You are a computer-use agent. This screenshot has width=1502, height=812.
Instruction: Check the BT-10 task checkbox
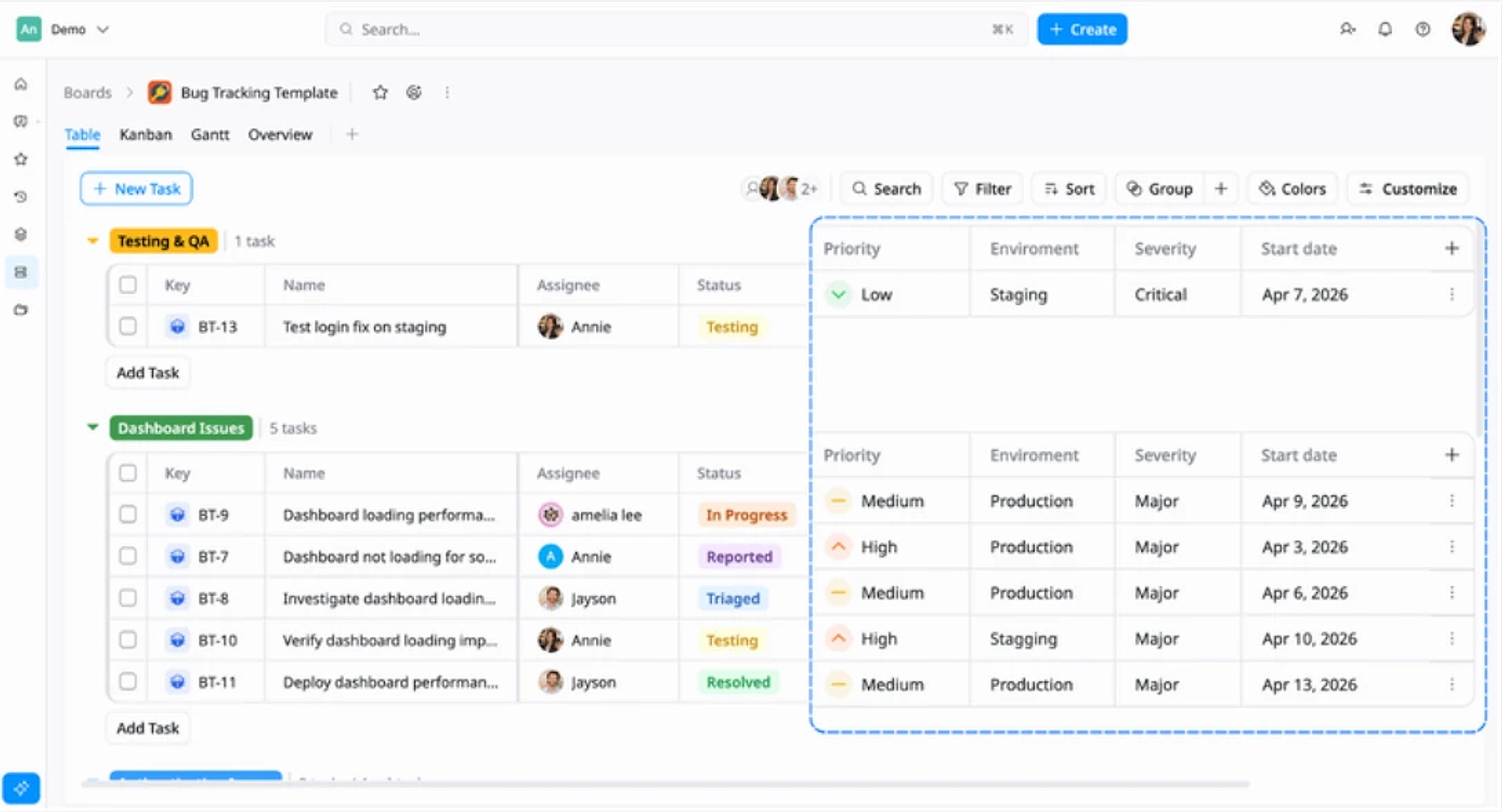coord(128,640)
